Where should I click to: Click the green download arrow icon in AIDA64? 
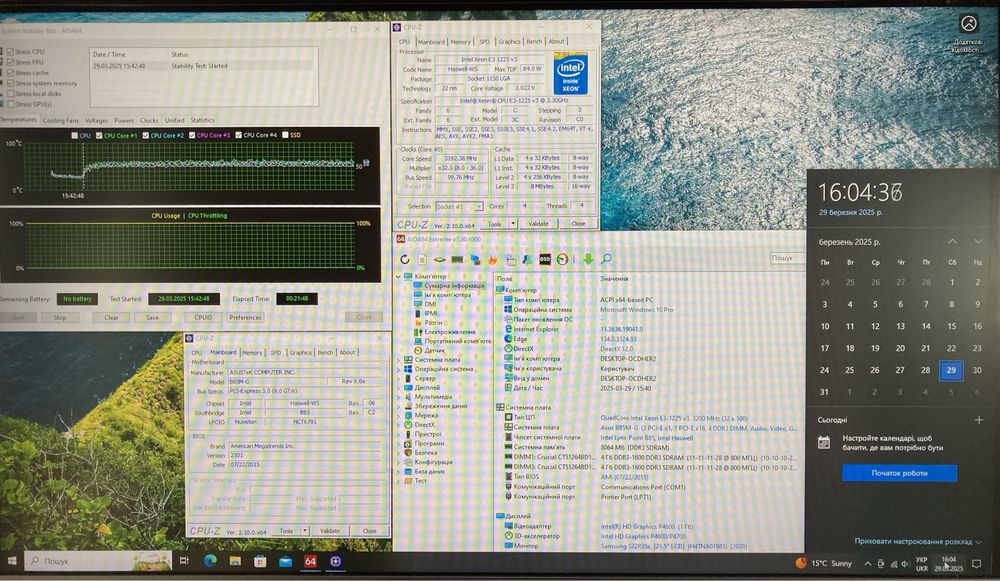[x=588, y=259]
